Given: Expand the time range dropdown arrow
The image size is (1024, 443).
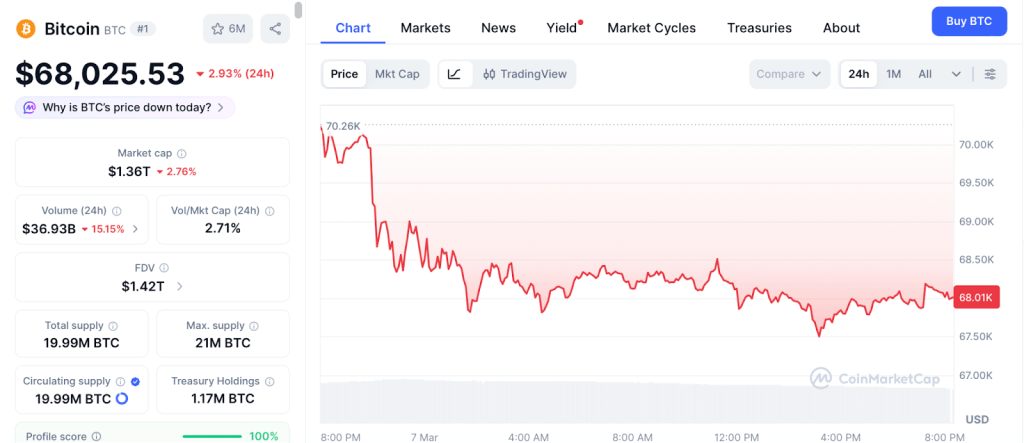Looking at the screenshot, I should pos(956,74).
